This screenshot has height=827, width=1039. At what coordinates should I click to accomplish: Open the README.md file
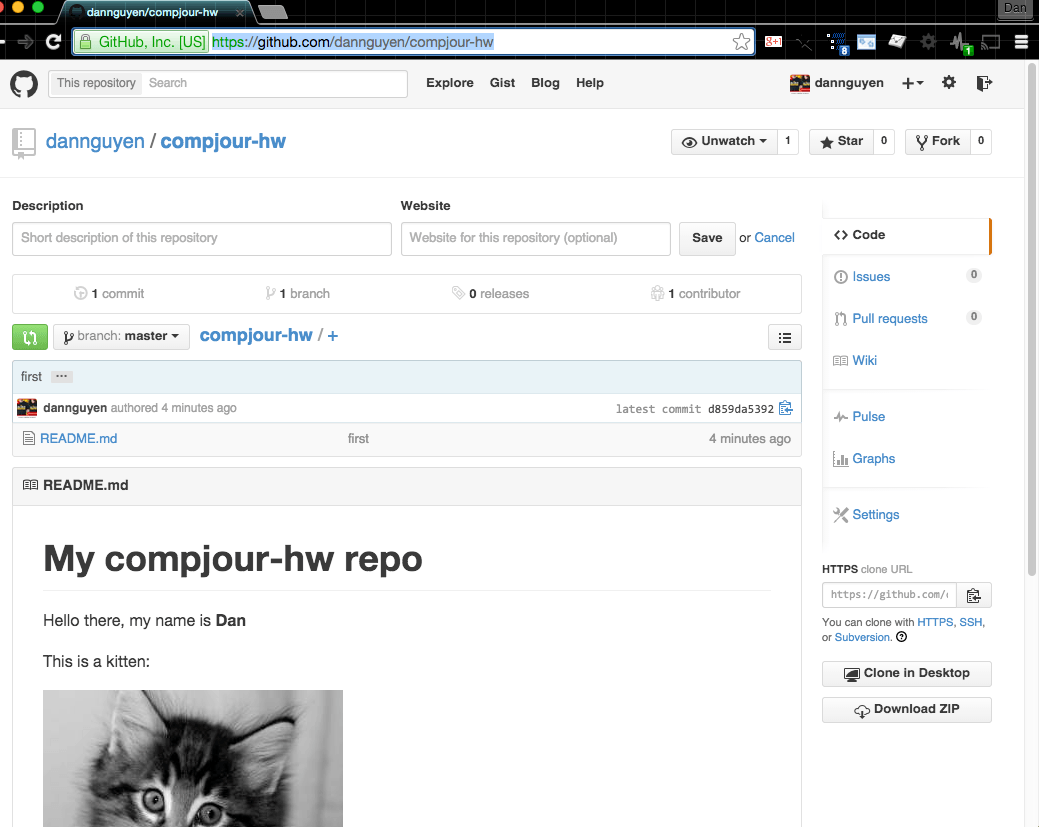(x=78, y=439)
